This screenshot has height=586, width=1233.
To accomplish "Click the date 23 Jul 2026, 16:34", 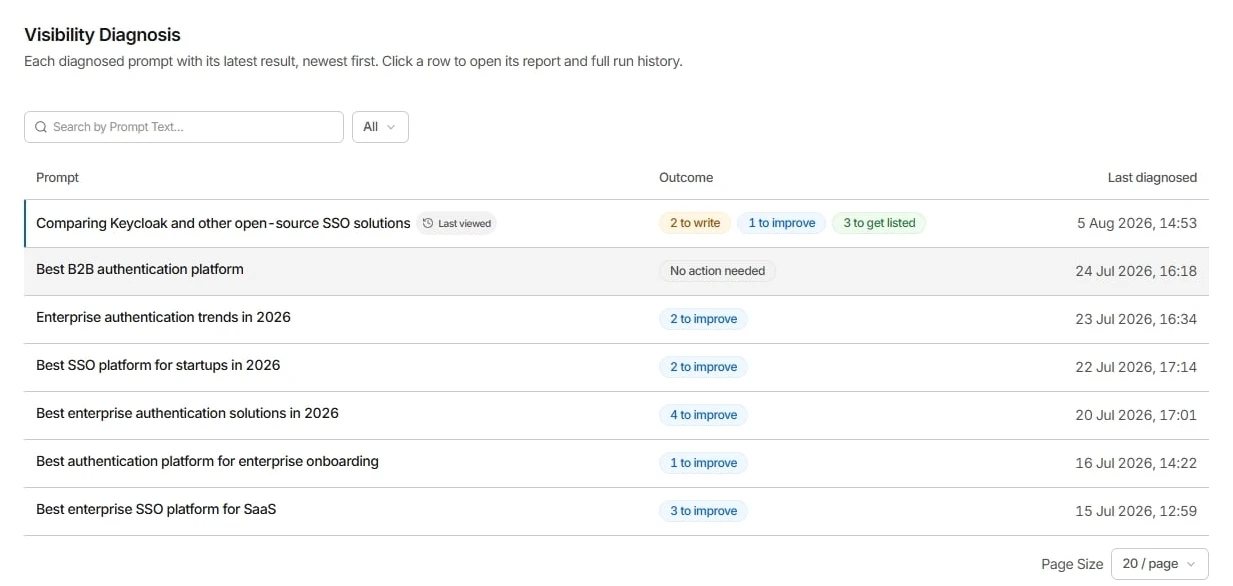I will tap(1136, 319).
